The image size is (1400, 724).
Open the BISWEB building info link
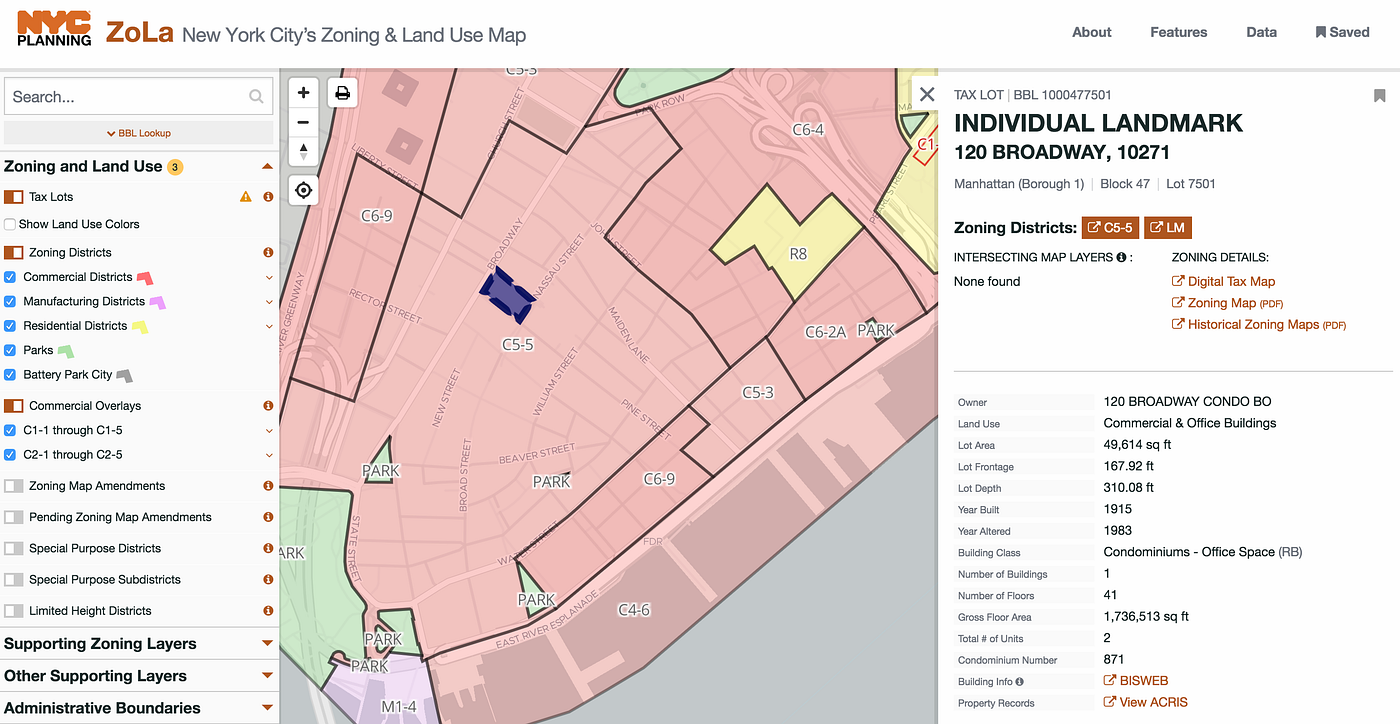point(1136,681)
